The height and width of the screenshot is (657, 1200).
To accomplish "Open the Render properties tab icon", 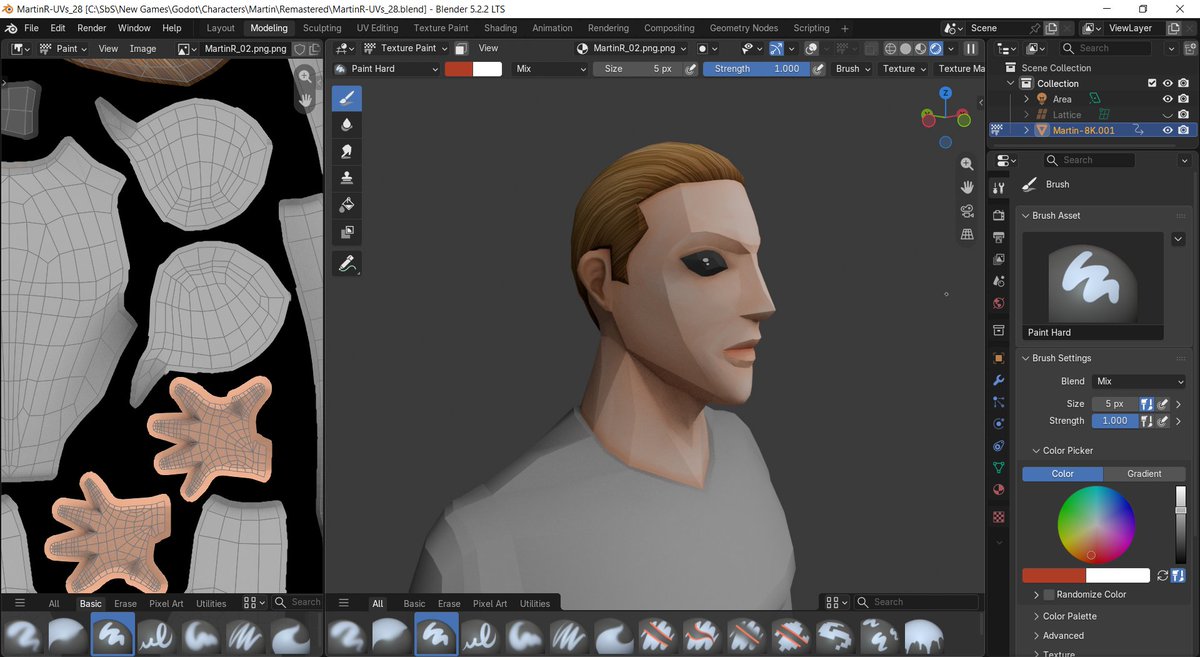I will coord(998,215).
